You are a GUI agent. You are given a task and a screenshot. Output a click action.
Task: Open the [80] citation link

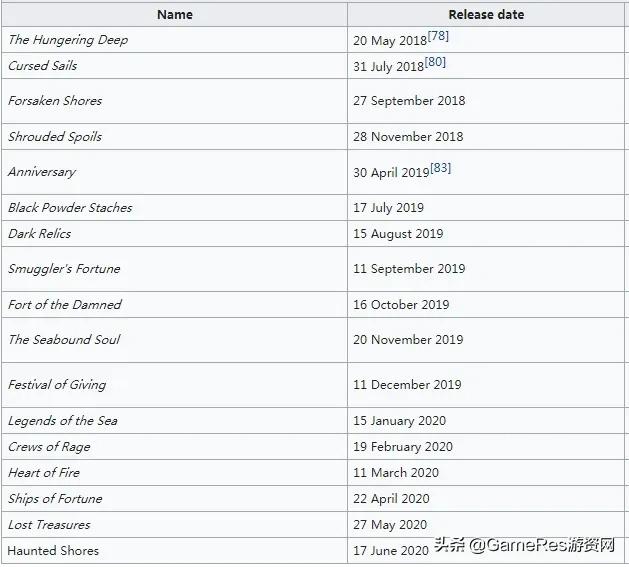(x=435, y=63)
